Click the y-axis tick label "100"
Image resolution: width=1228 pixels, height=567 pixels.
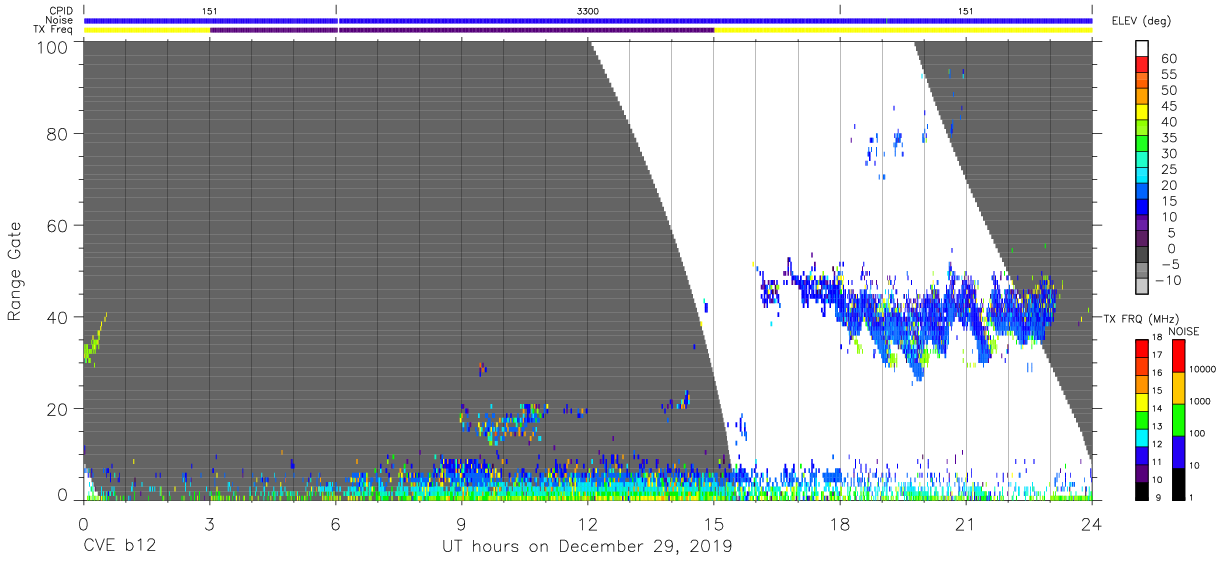tap(50, 47)
